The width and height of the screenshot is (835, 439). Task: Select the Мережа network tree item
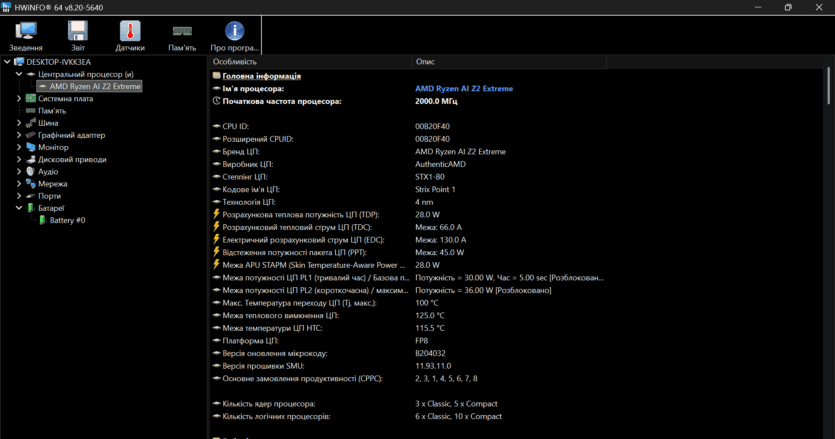pos(52,184)
